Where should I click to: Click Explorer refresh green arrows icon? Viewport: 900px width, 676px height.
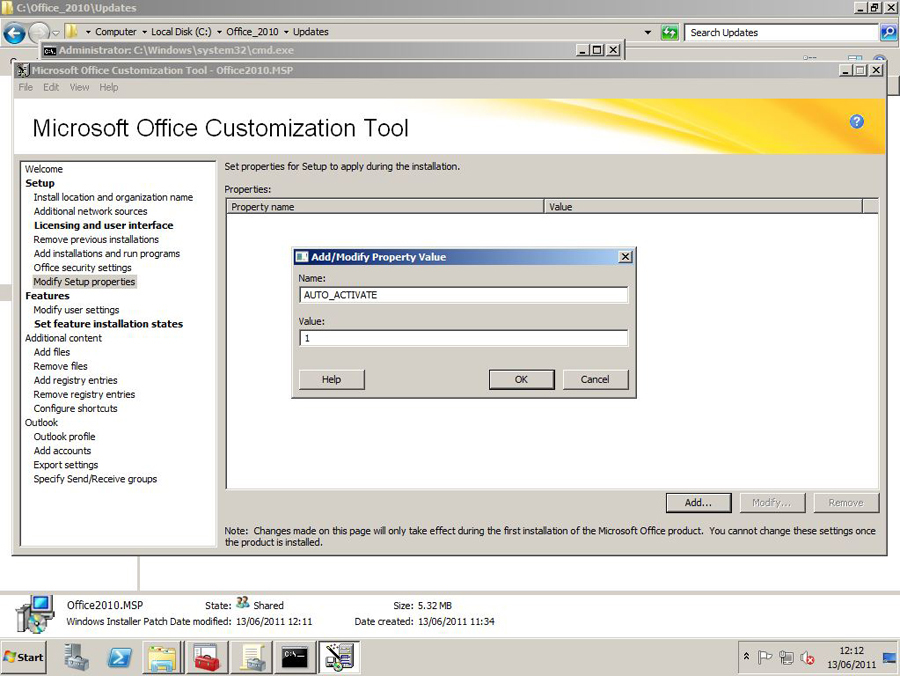pyautogui.click(x=669, y=32)
